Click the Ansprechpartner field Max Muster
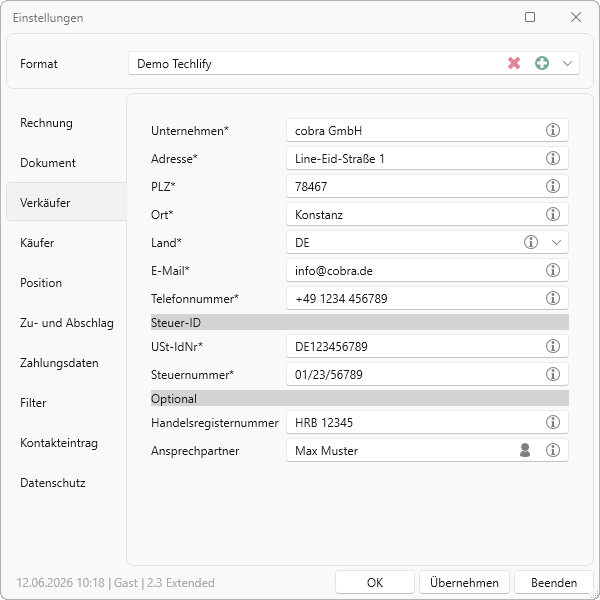600x600 pixels. (427, 450)
